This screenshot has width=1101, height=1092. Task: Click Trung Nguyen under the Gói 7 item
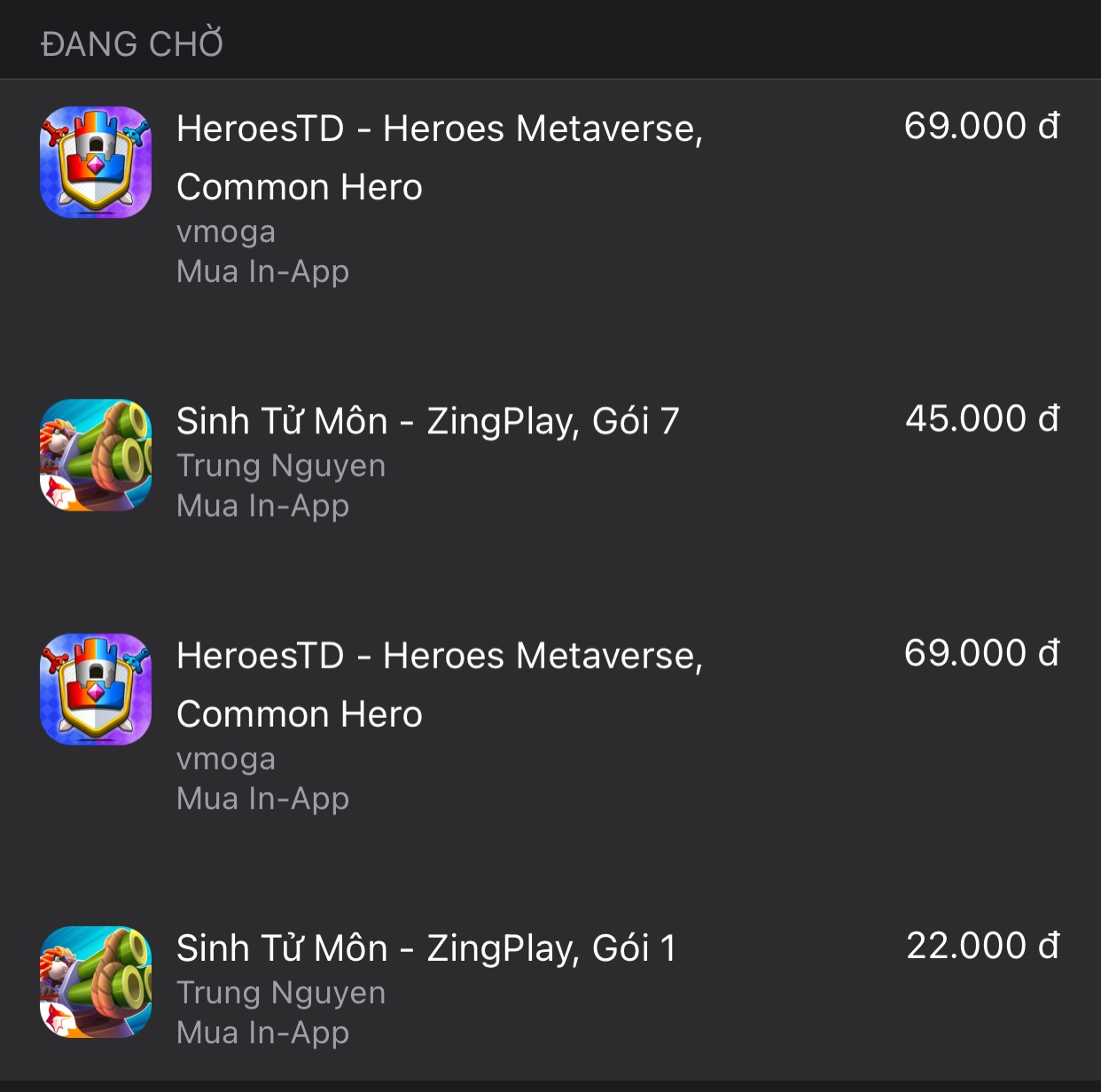point(281,465)
